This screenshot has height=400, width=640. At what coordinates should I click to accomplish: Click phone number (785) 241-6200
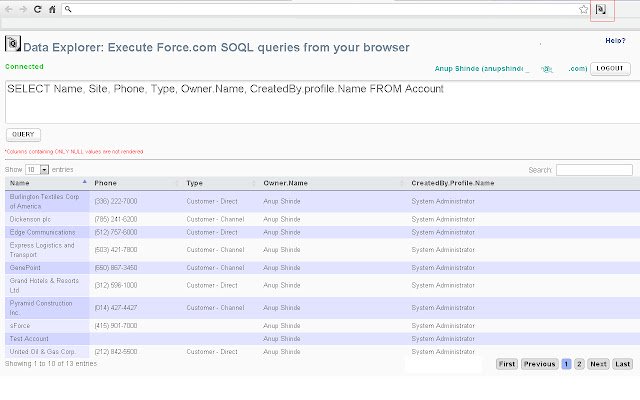tap(116, 220)
